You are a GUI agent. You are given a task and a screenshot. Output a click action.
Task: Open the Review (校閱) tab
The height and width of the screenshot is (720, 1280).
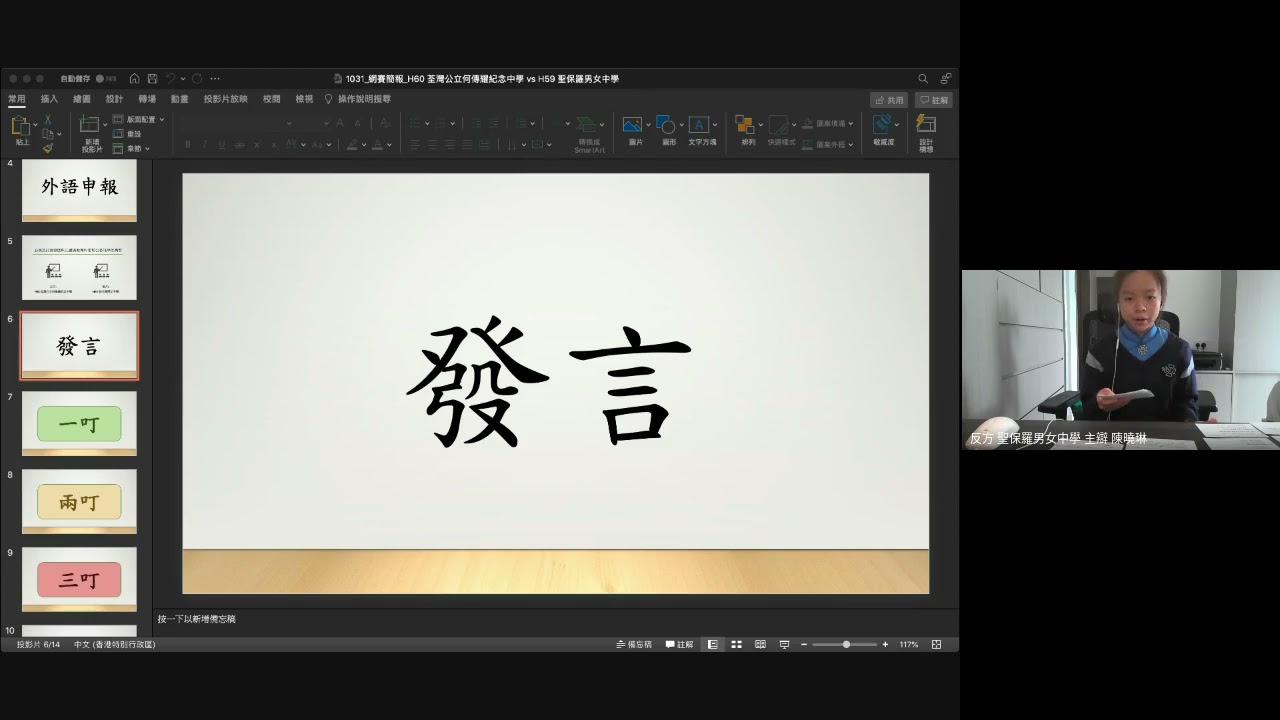(x=271, y=99)
